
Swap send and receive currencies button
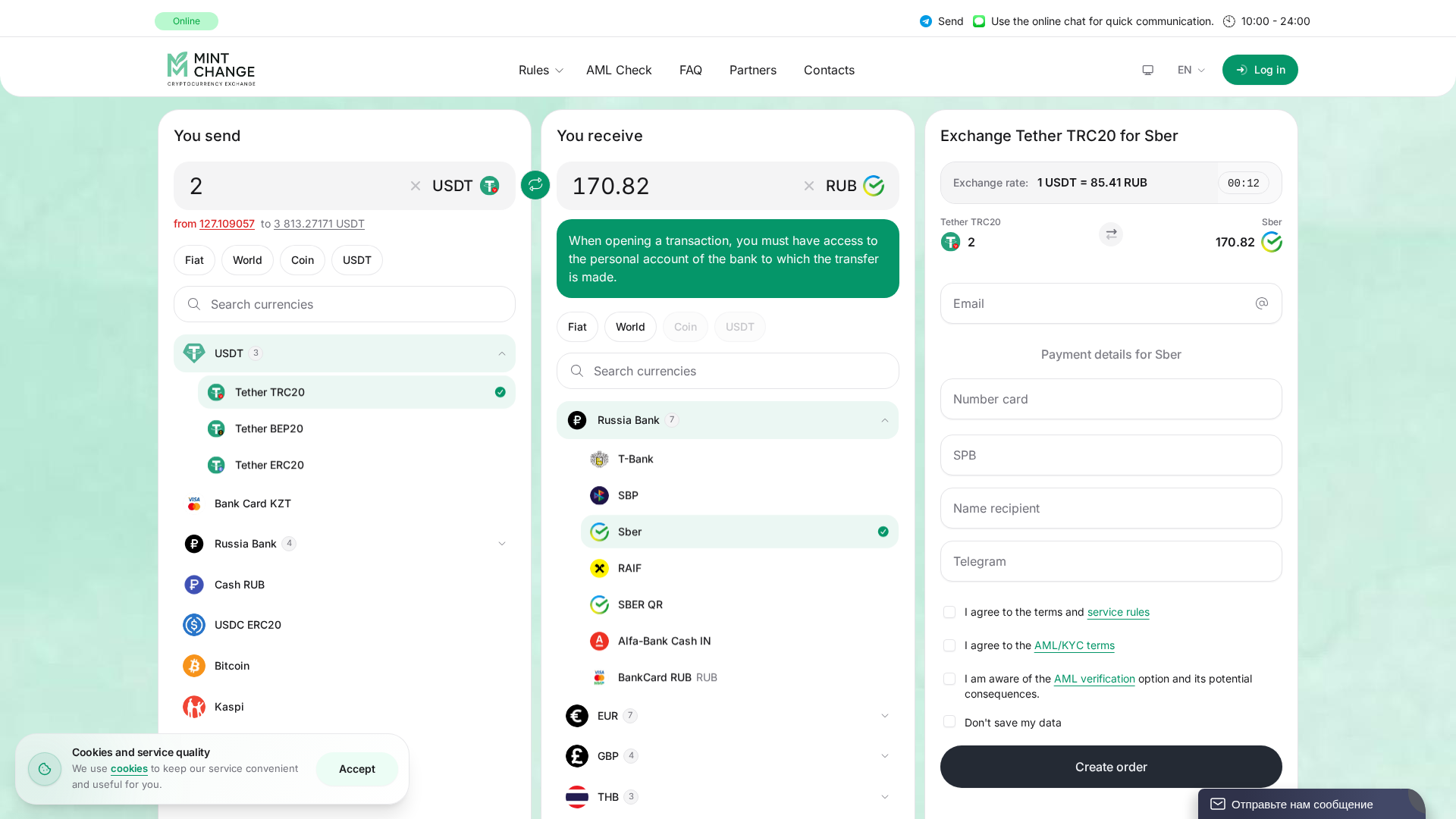(535, 184)
